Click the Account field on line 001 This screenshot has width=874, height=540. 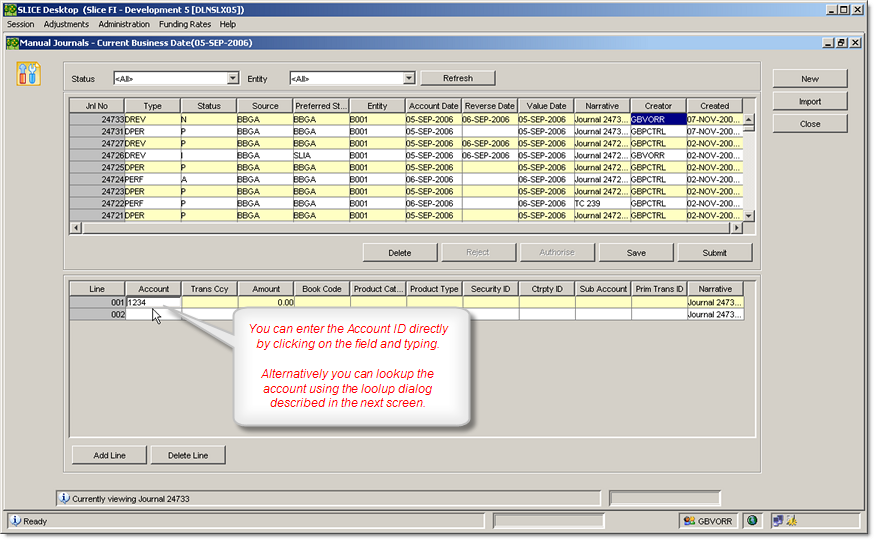coord(153,302)
